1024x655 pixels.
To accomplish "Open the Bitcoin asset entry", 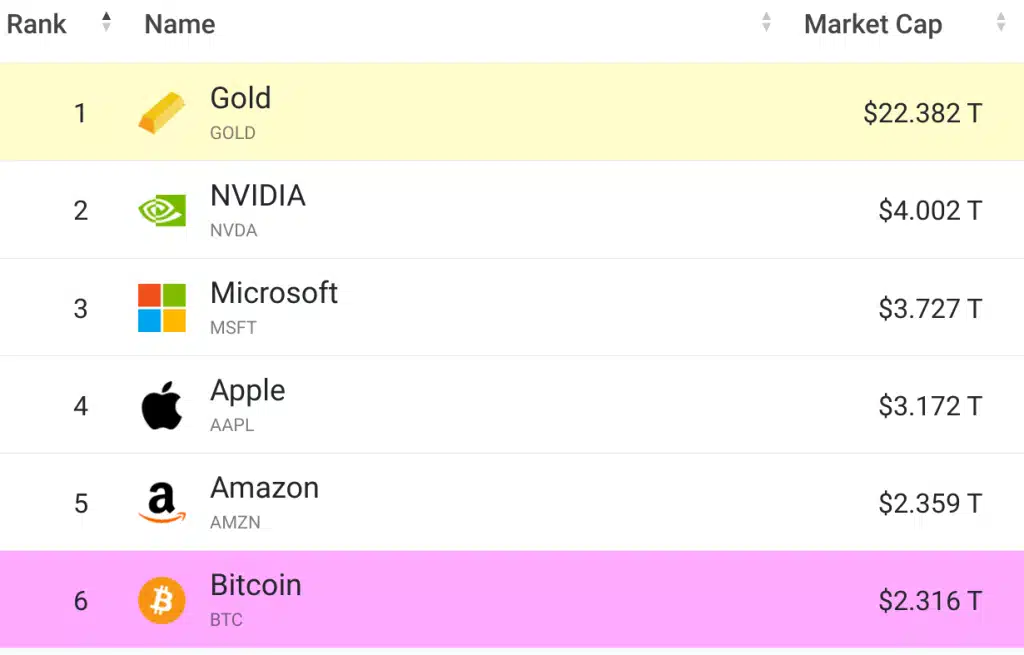I will point(255,585).
